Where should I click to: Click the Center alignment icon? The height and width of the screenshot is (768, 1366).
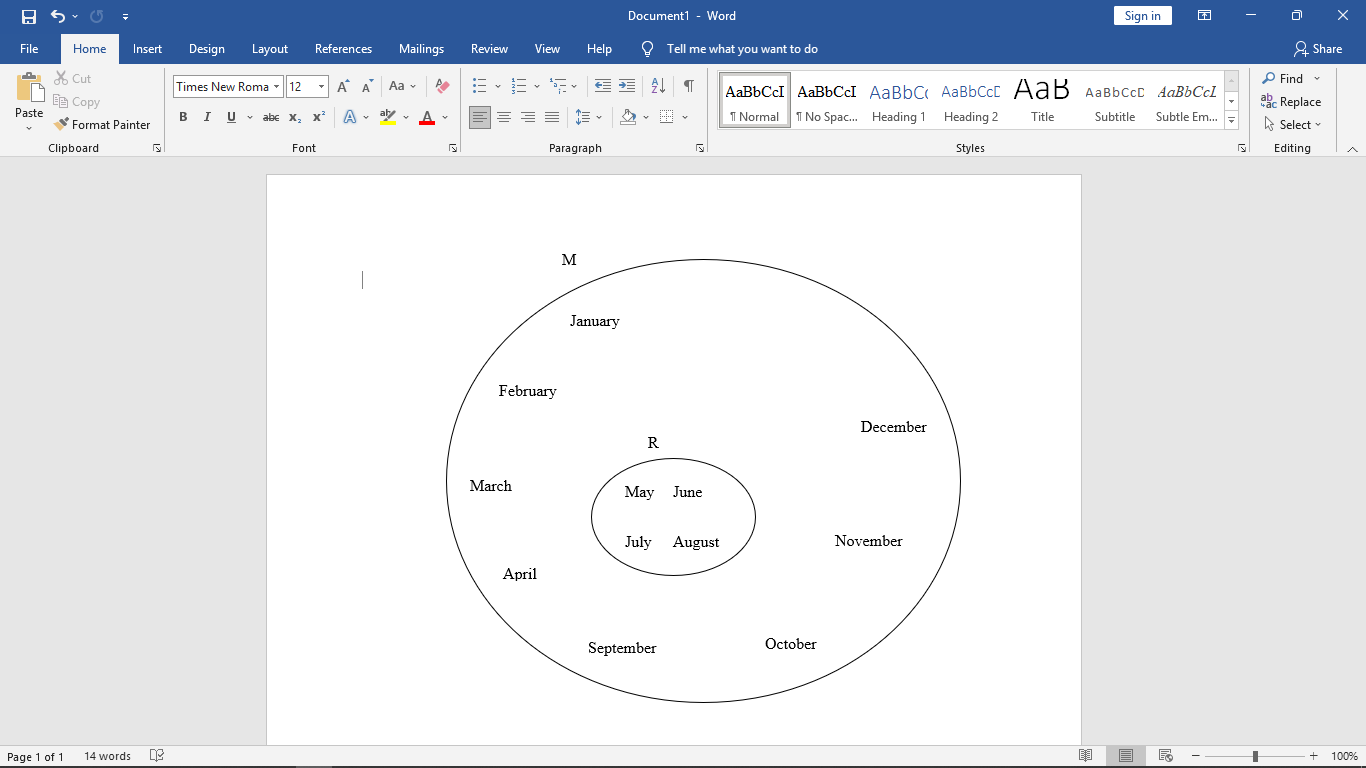coord(504,117)
